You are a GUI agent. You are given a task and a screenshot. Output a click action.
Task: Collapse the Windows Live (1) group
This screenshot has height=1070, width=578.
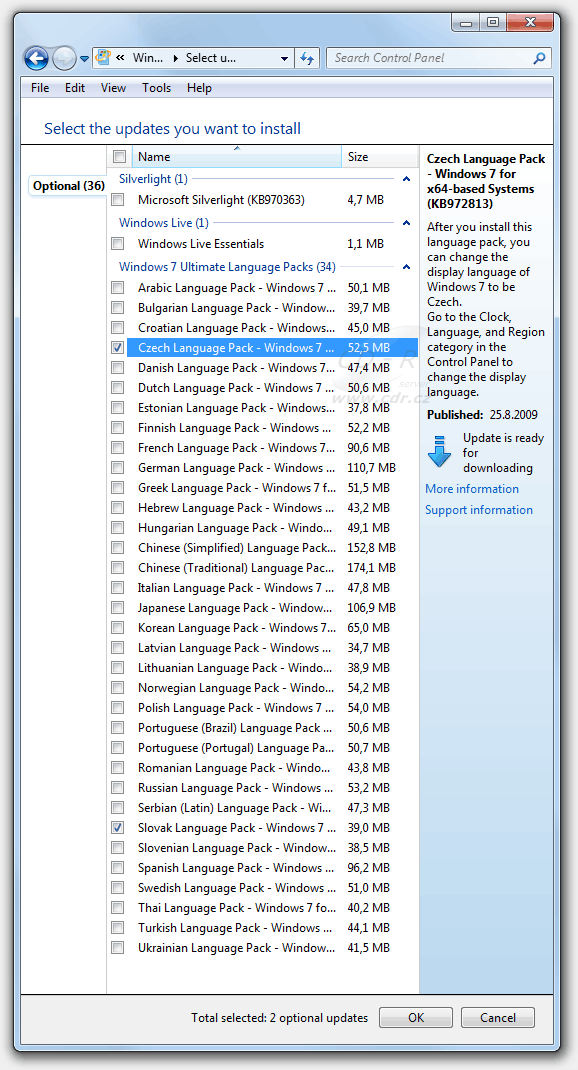click(407, 223)
